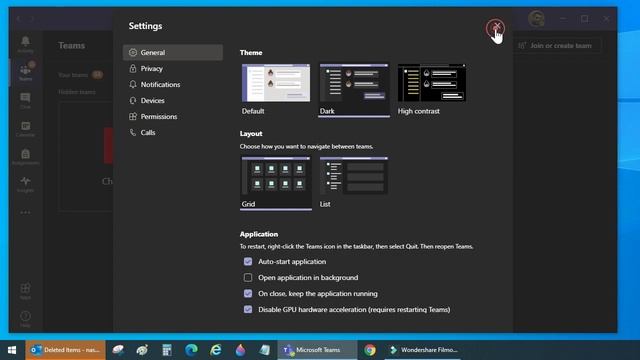
Task: Open Activity in the Teams sidebar
Action: pos(25,44)
